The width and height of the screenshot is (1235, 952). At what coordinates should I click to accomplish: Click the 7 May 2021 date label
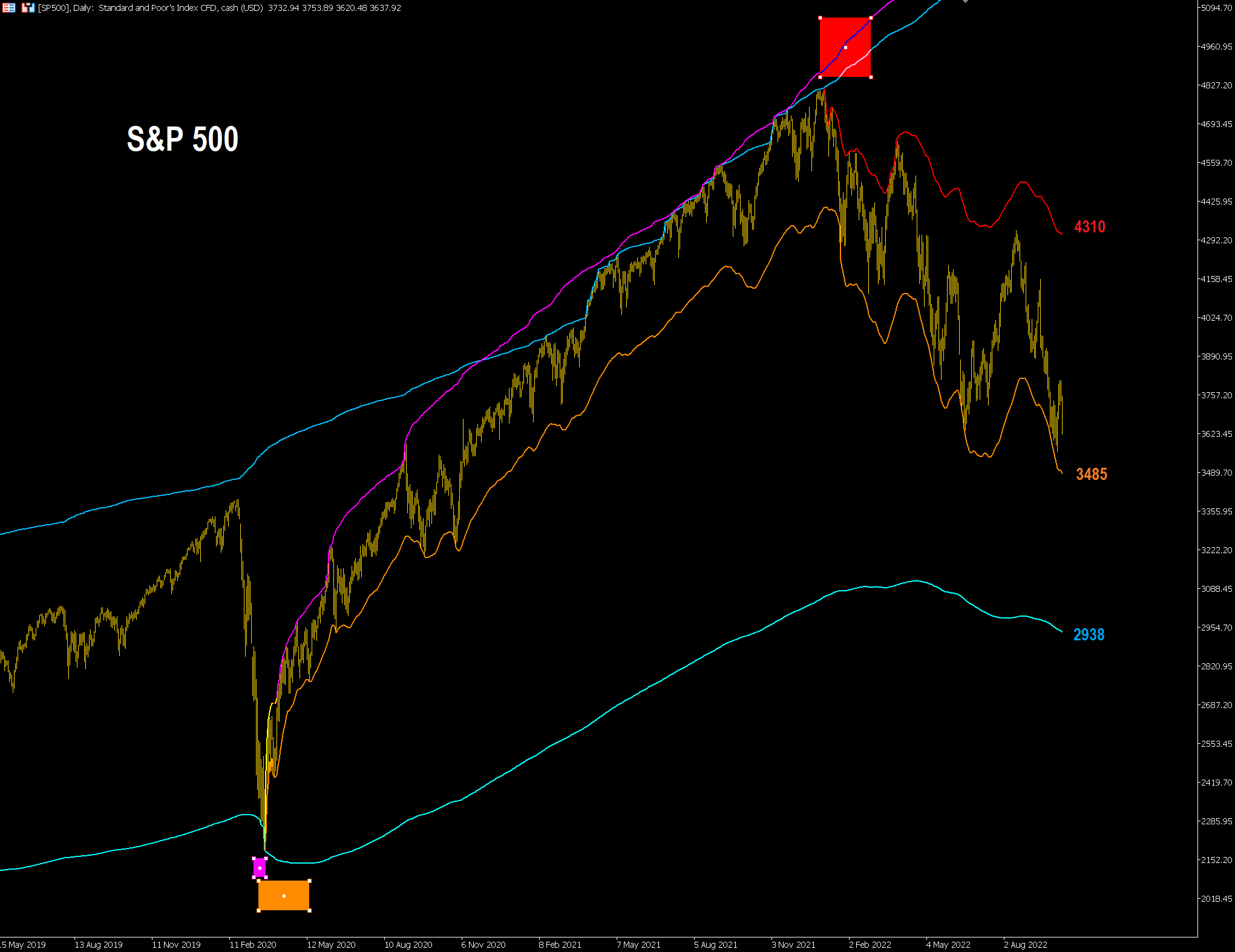[x=638, y=945]
